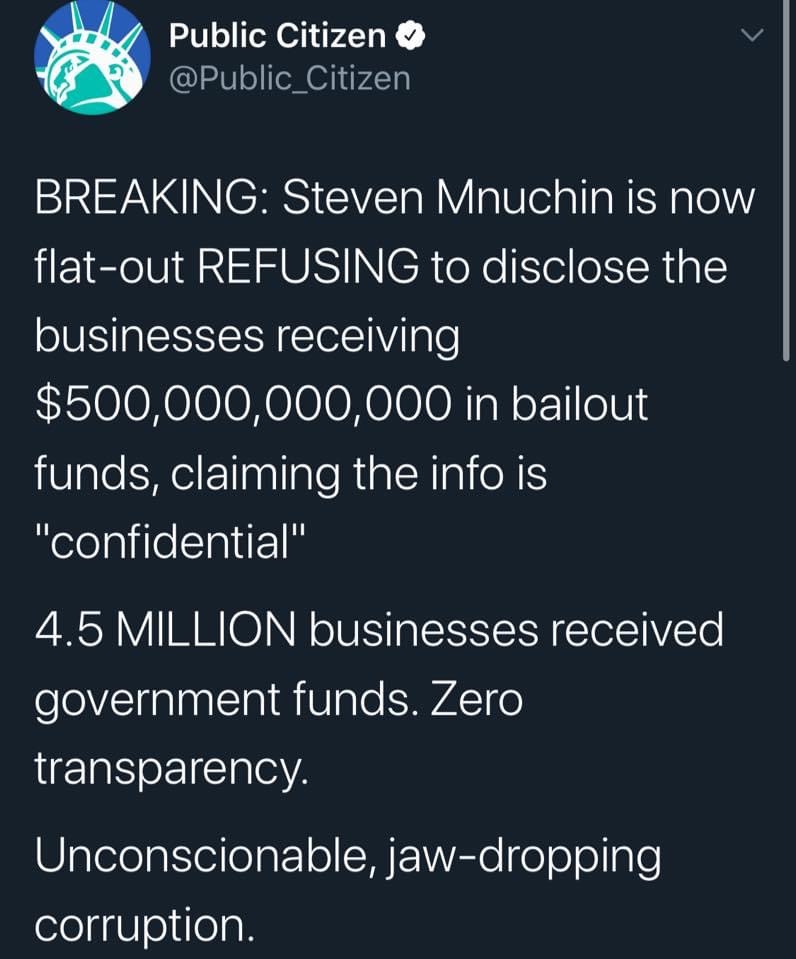Click the quoted word "confidential"
The image size is (796, 959).
pos(168,541)
